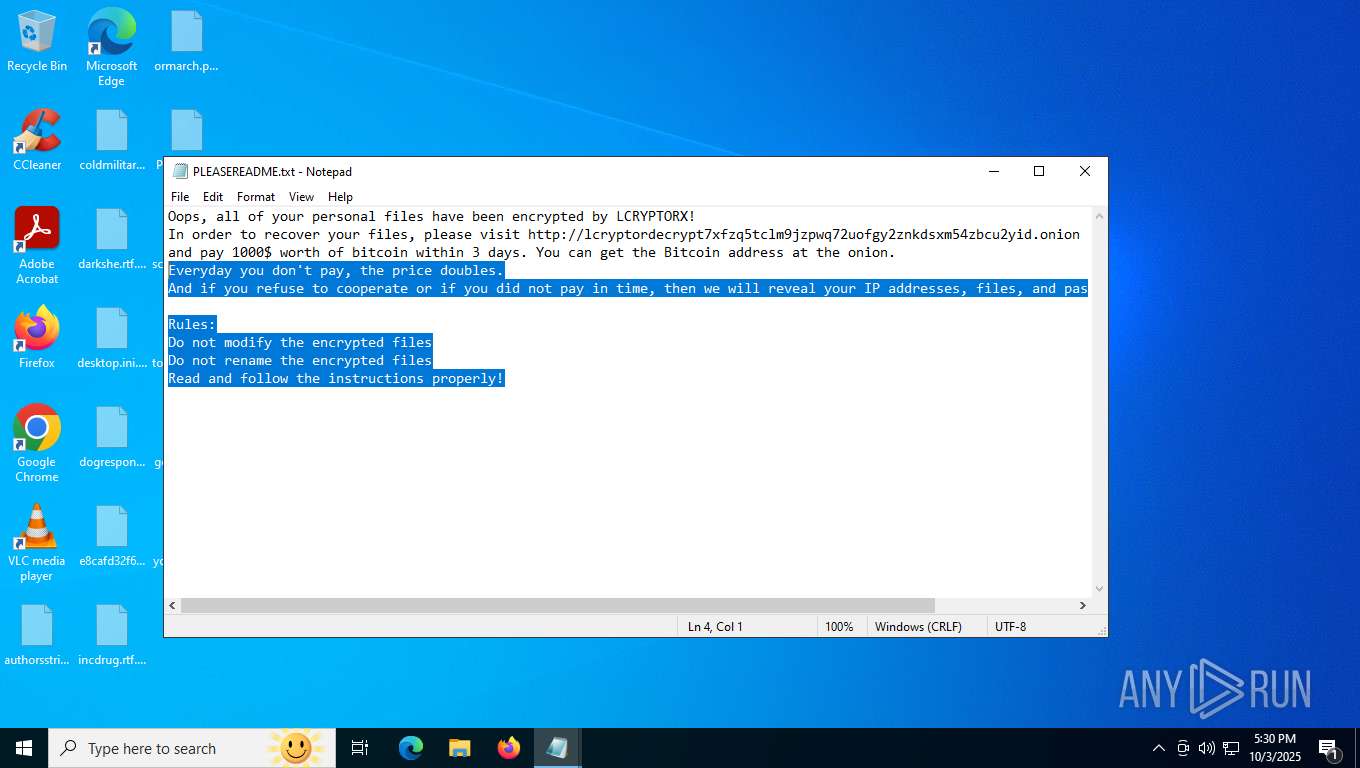Select the darkshe.rtf desktop file

pos(112,240)
